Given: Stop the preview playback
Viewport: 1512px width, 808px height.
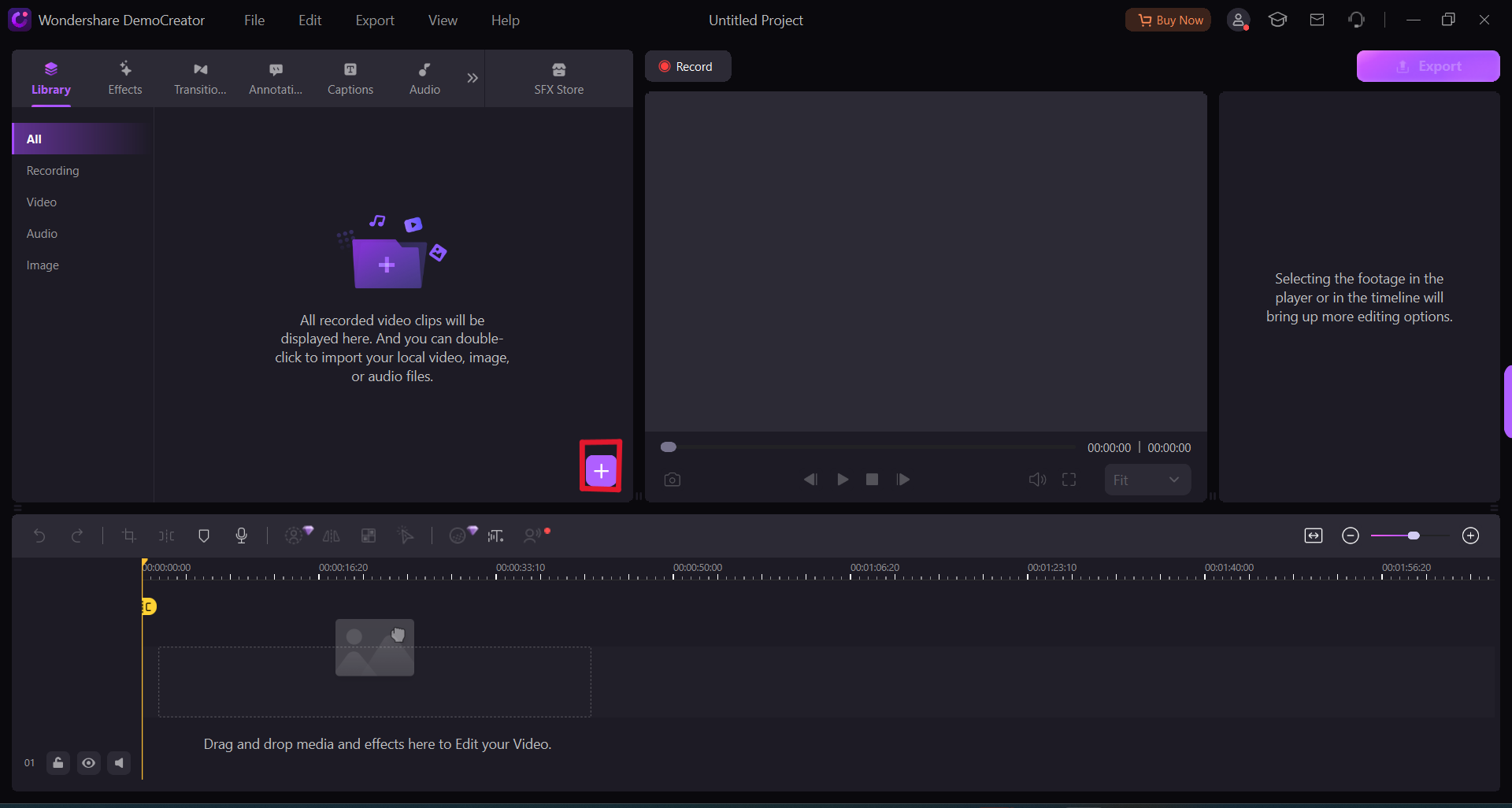Looking at the screenshot, I should pyautogui.click(x=872, y=480).
